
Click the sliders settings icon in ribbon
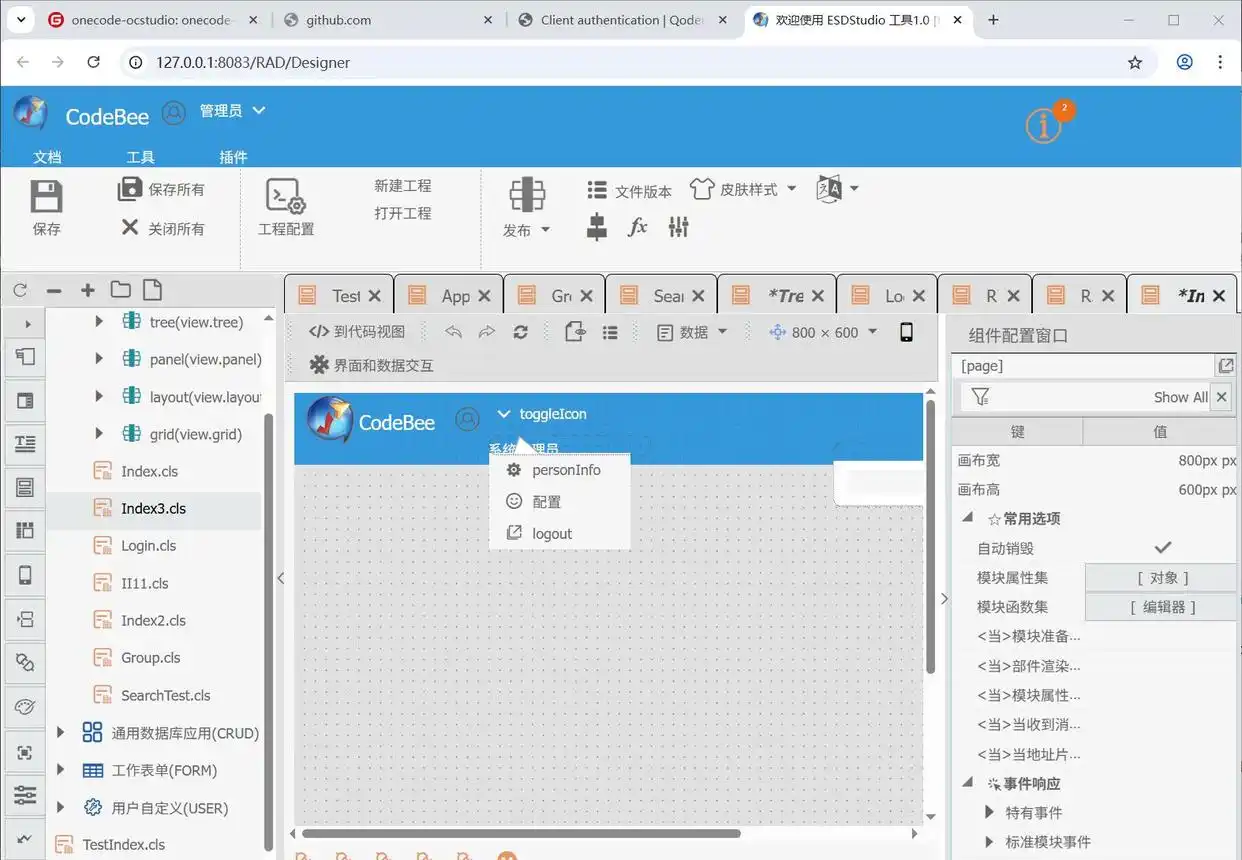point(679,227)
